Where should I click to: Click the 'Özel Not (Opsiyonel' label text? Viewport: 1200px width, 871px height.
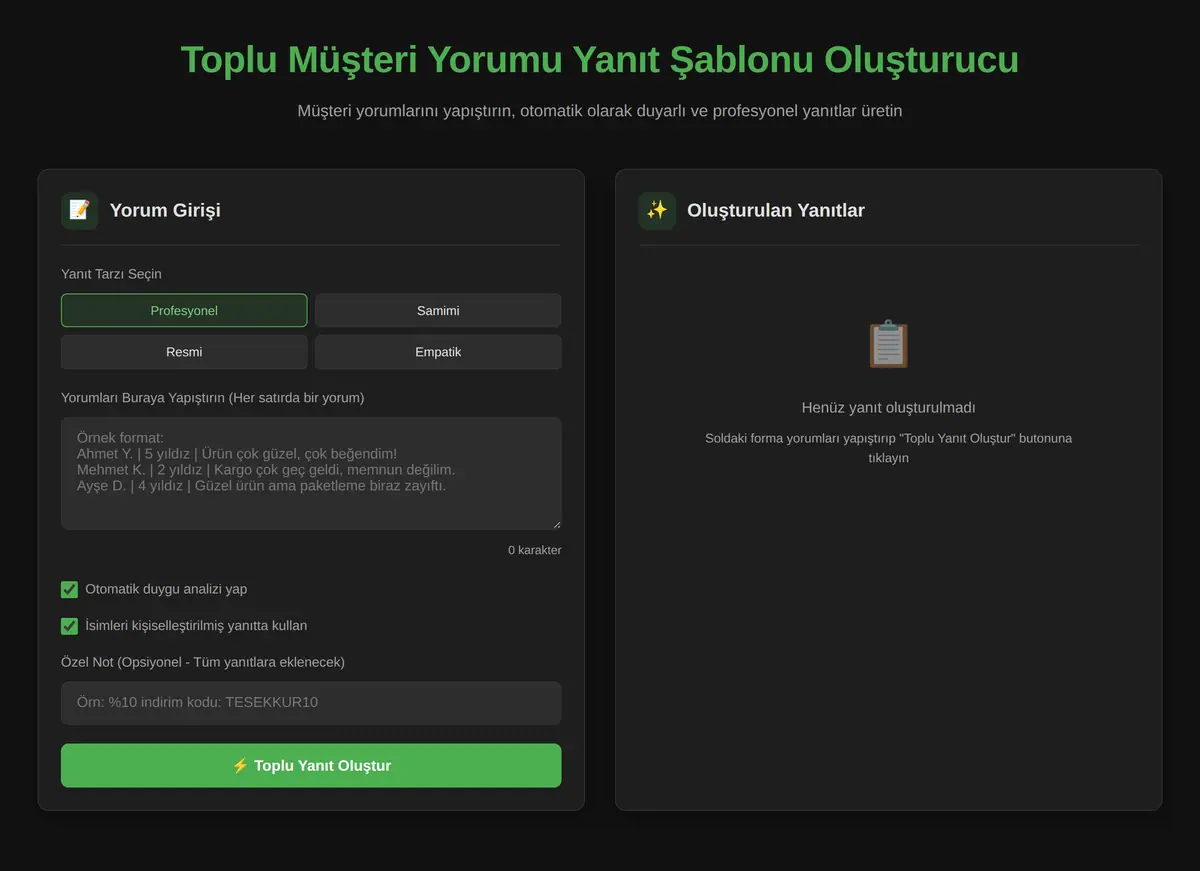point(203,662)
